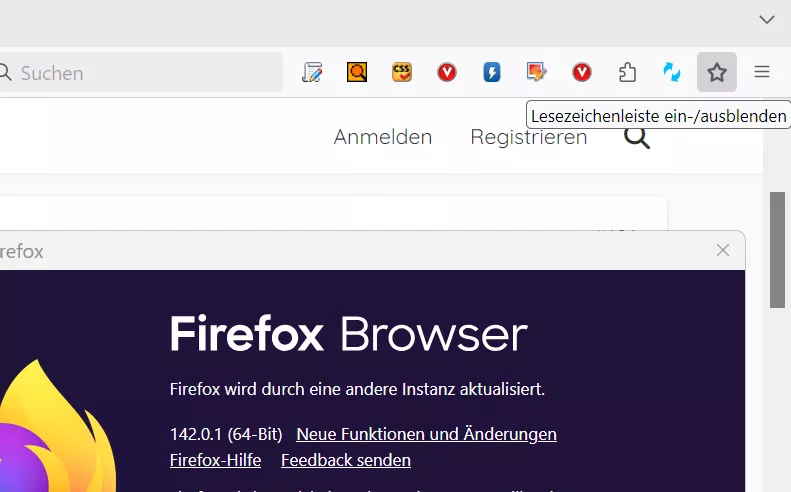
Task: Close the About Firefox dialog
Action: click(723, 250)
